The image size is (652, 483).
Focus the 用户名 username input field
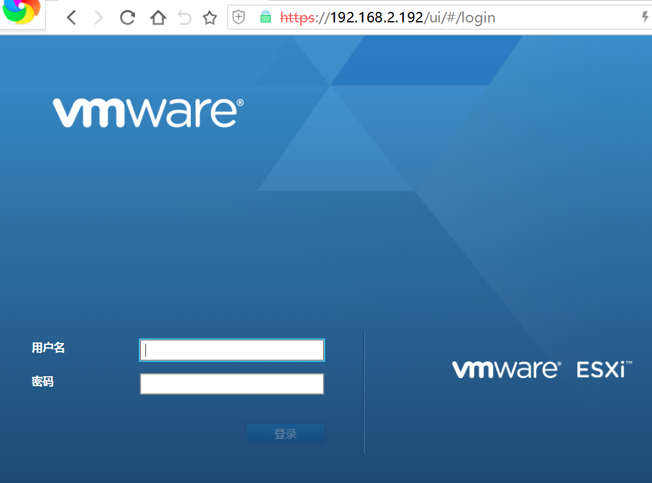(x=232, y=350)
